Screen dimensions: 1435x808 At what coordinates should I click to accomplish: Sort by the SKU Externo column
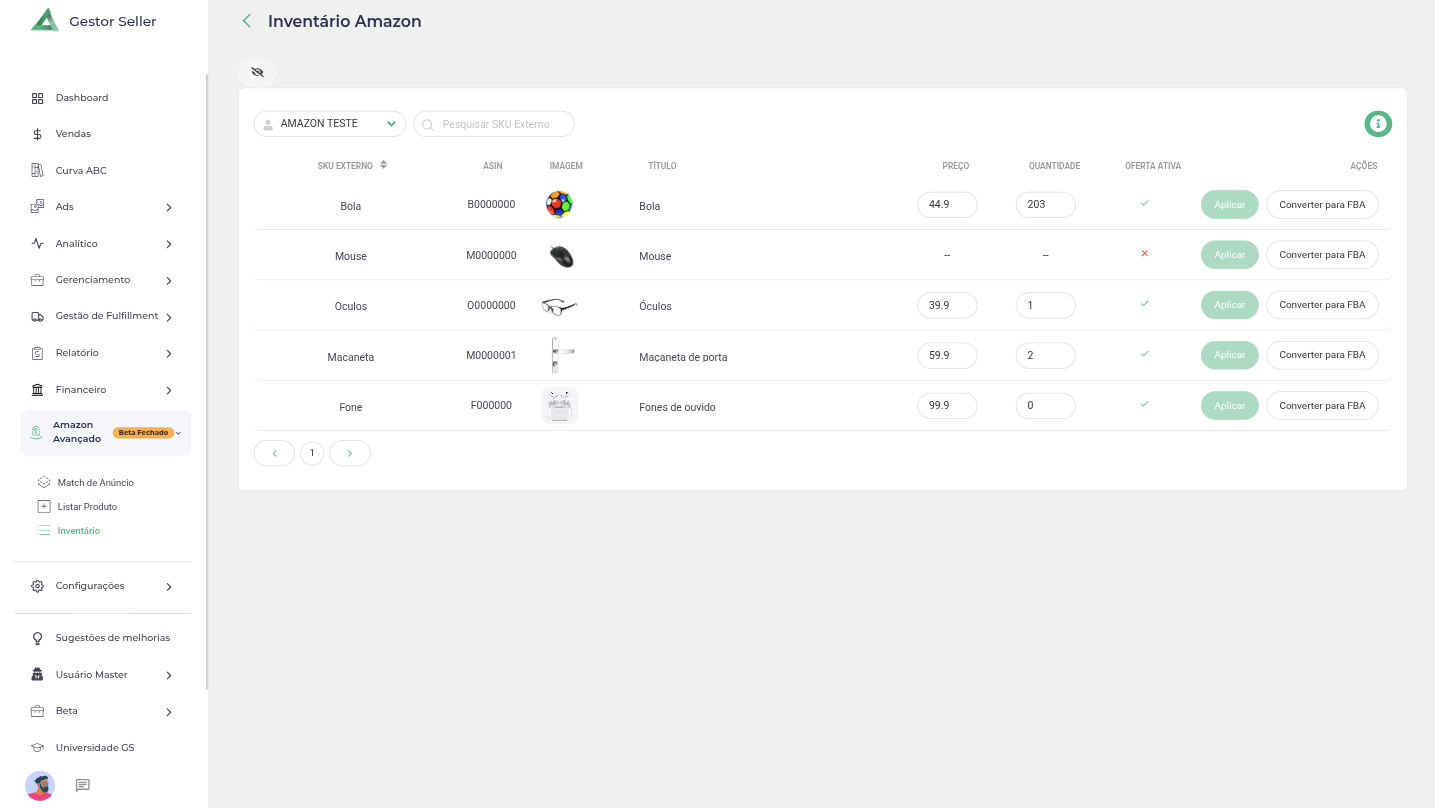pyautogui.click(x=383, y=165)
